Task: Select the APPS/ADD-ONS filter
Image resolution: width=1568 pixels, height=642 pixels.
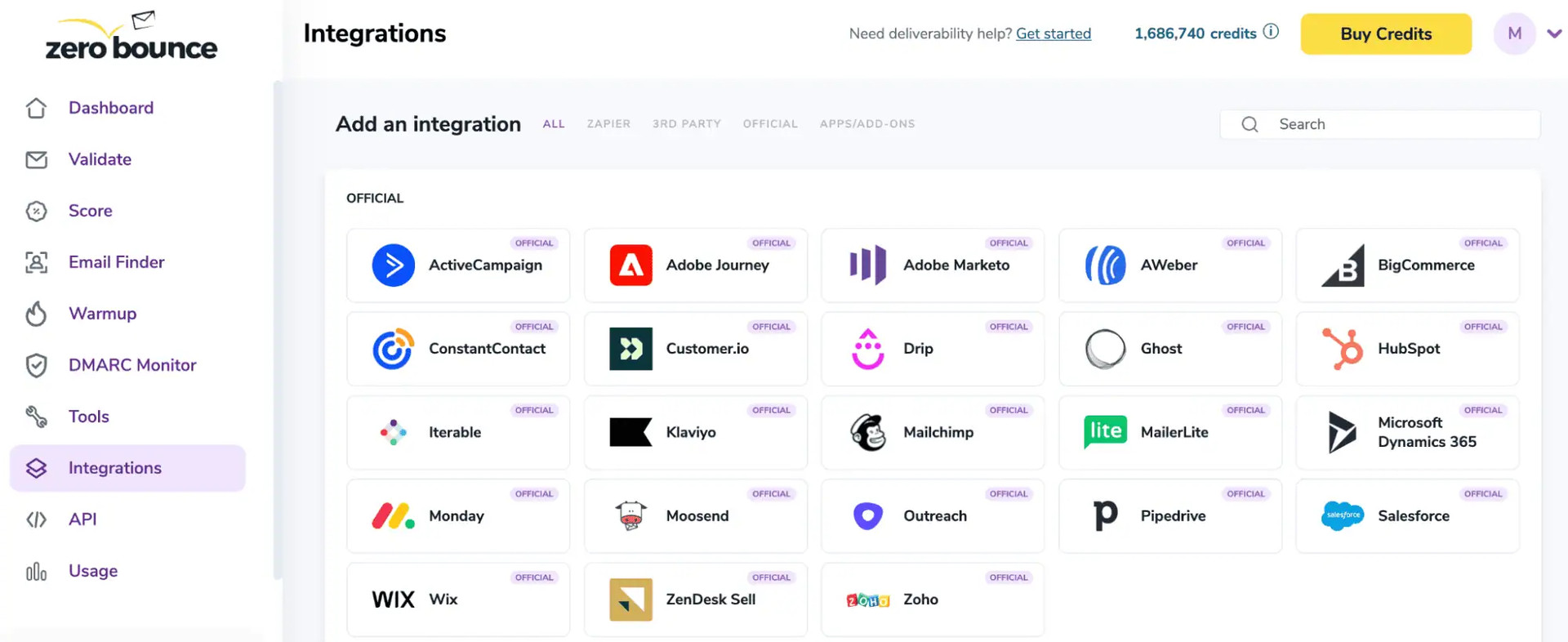Action: click(867, 124)
